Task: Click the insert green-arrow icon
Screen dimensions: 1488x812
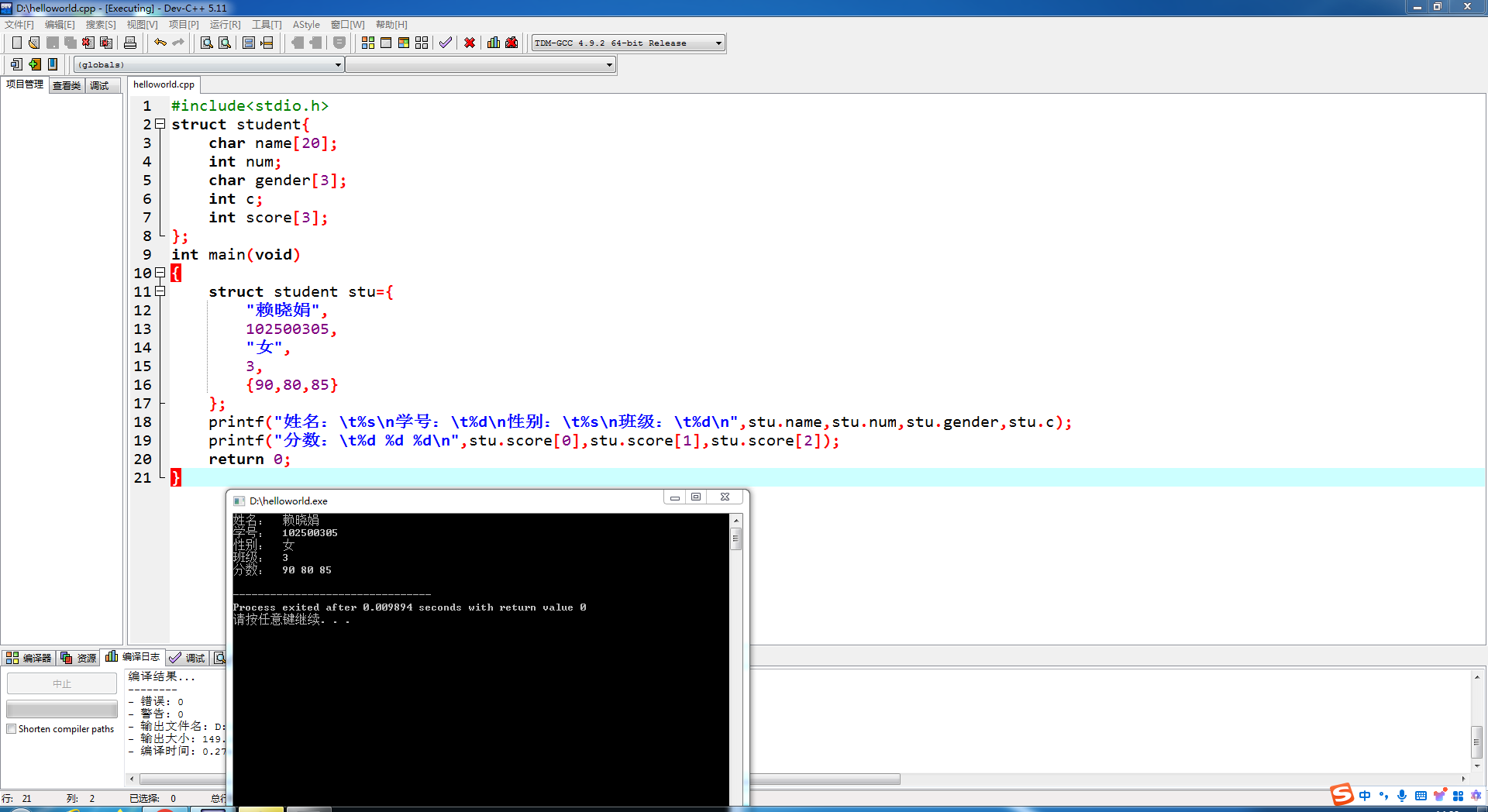Action: pos(34,64)
